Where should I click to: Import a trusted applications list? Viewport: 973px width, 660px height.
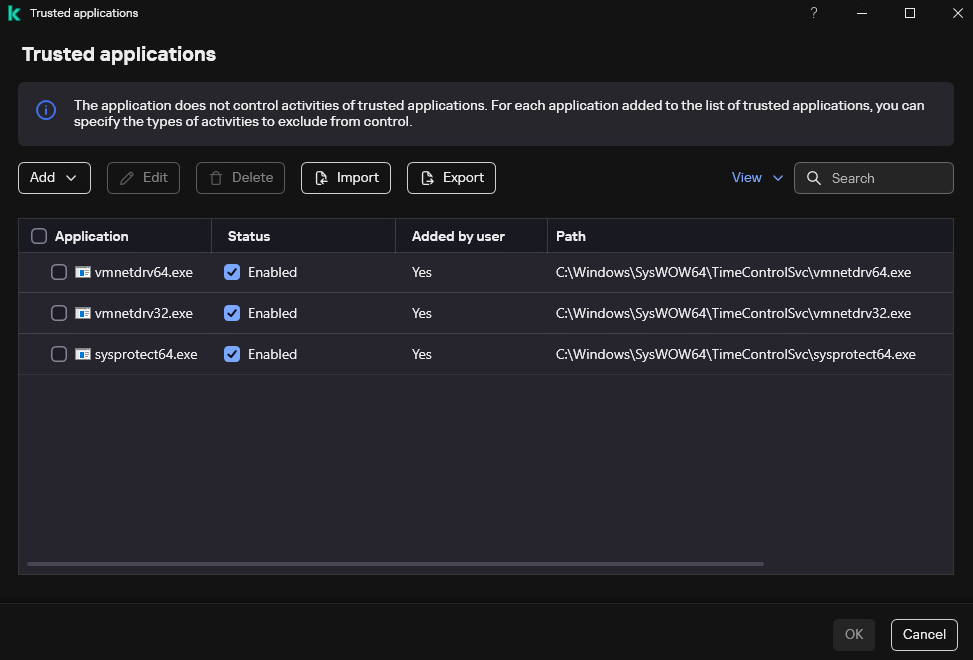click(346, 178)
